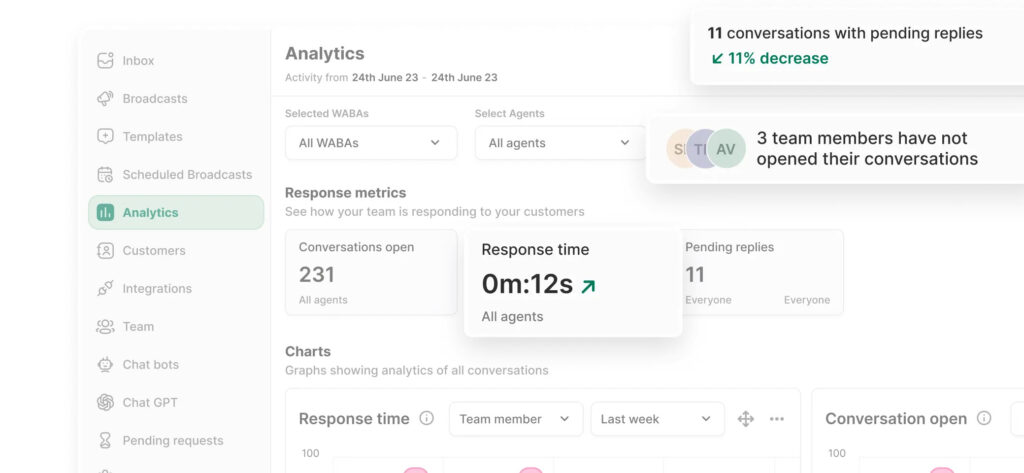Click the move handle icon on Response time chart
1024x473 pixels.
[745, 419]
